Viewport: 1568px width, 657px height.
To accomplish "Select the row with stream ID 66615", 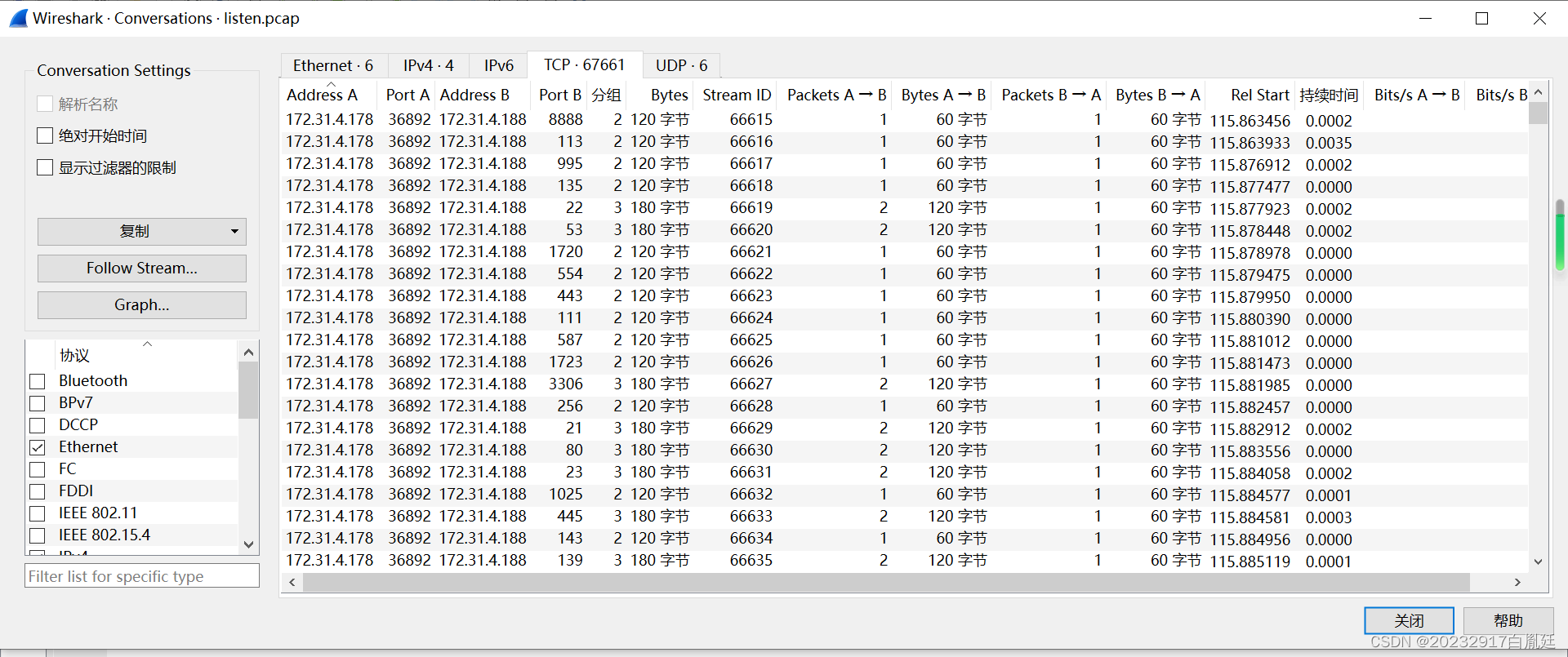I will tap(905, 120).
